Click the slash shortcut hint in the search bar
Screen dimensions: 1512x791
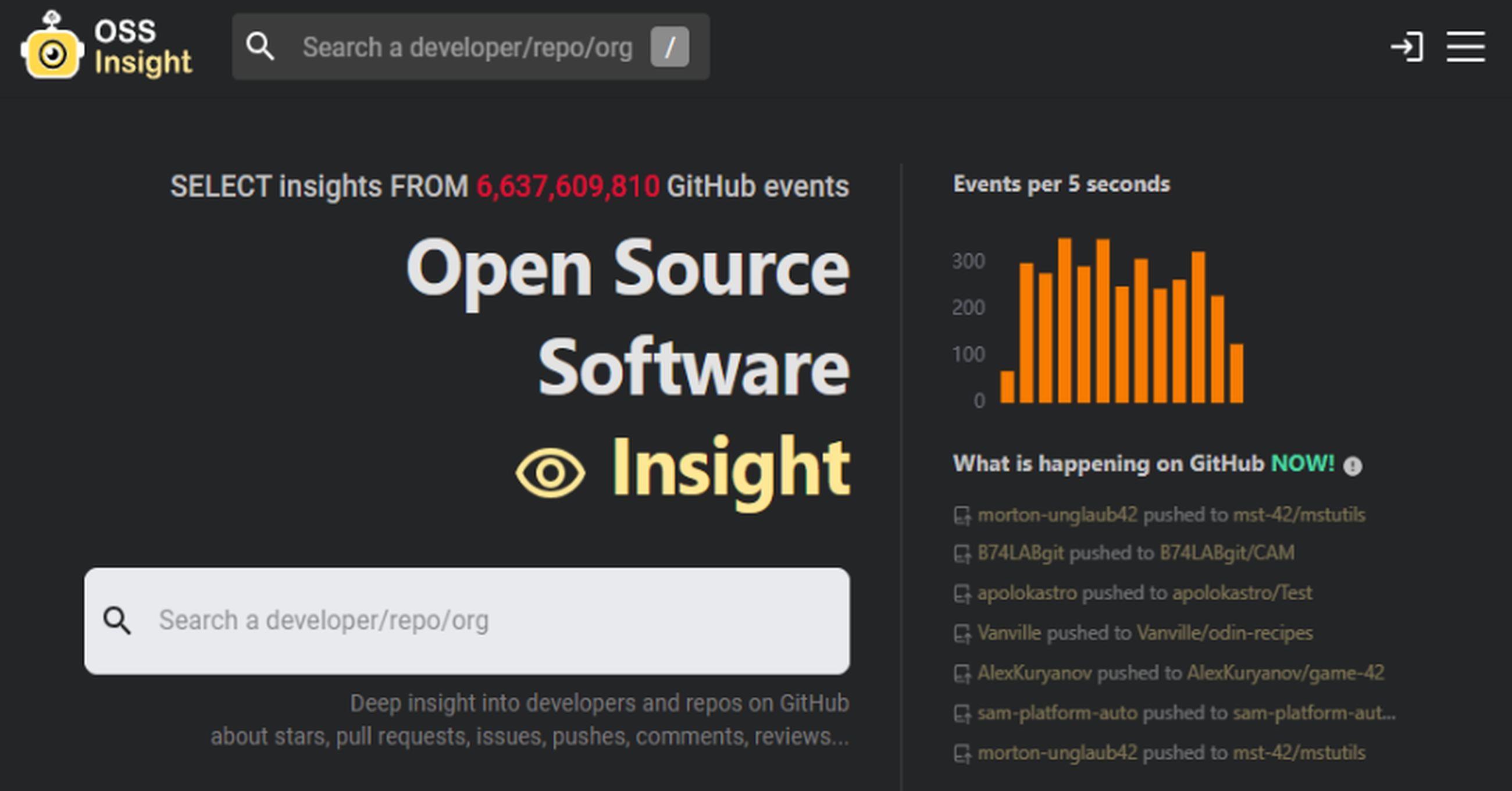(x=671, y=47)
